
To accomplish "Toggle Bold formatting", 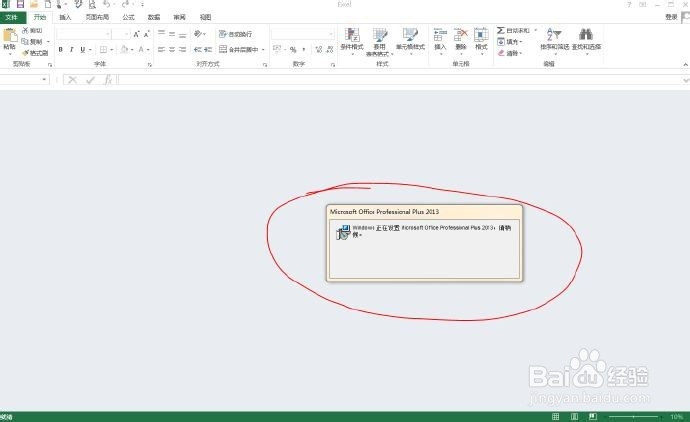I will (x=61, y=50).
